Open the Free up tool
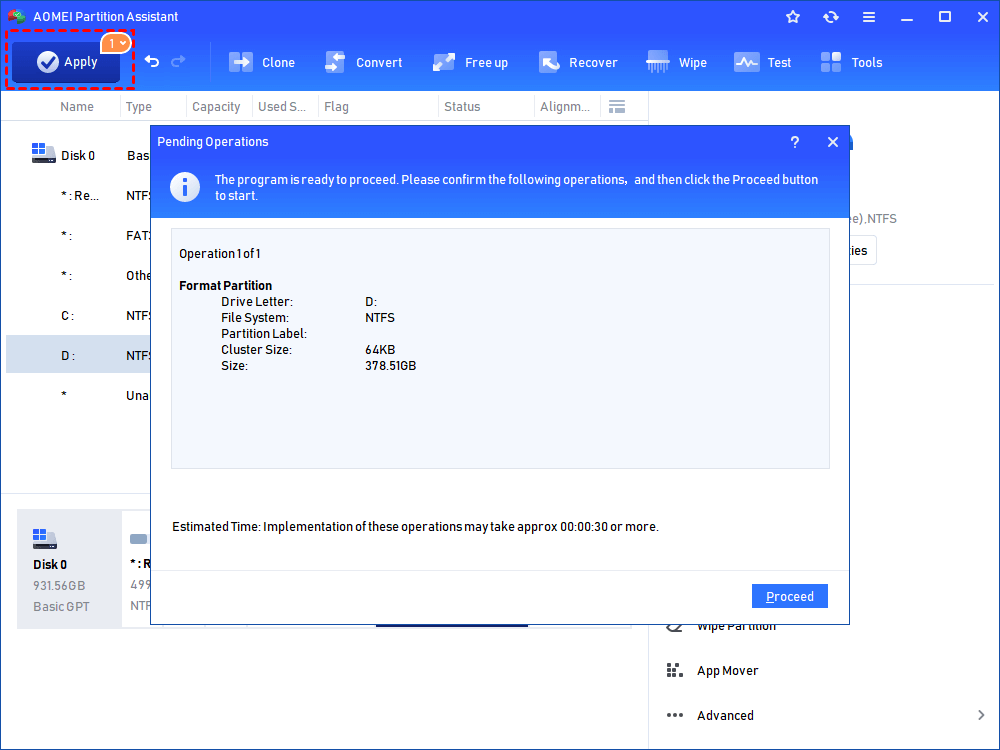This screenshot has width=1000, height=750. [x=471, y=62]
